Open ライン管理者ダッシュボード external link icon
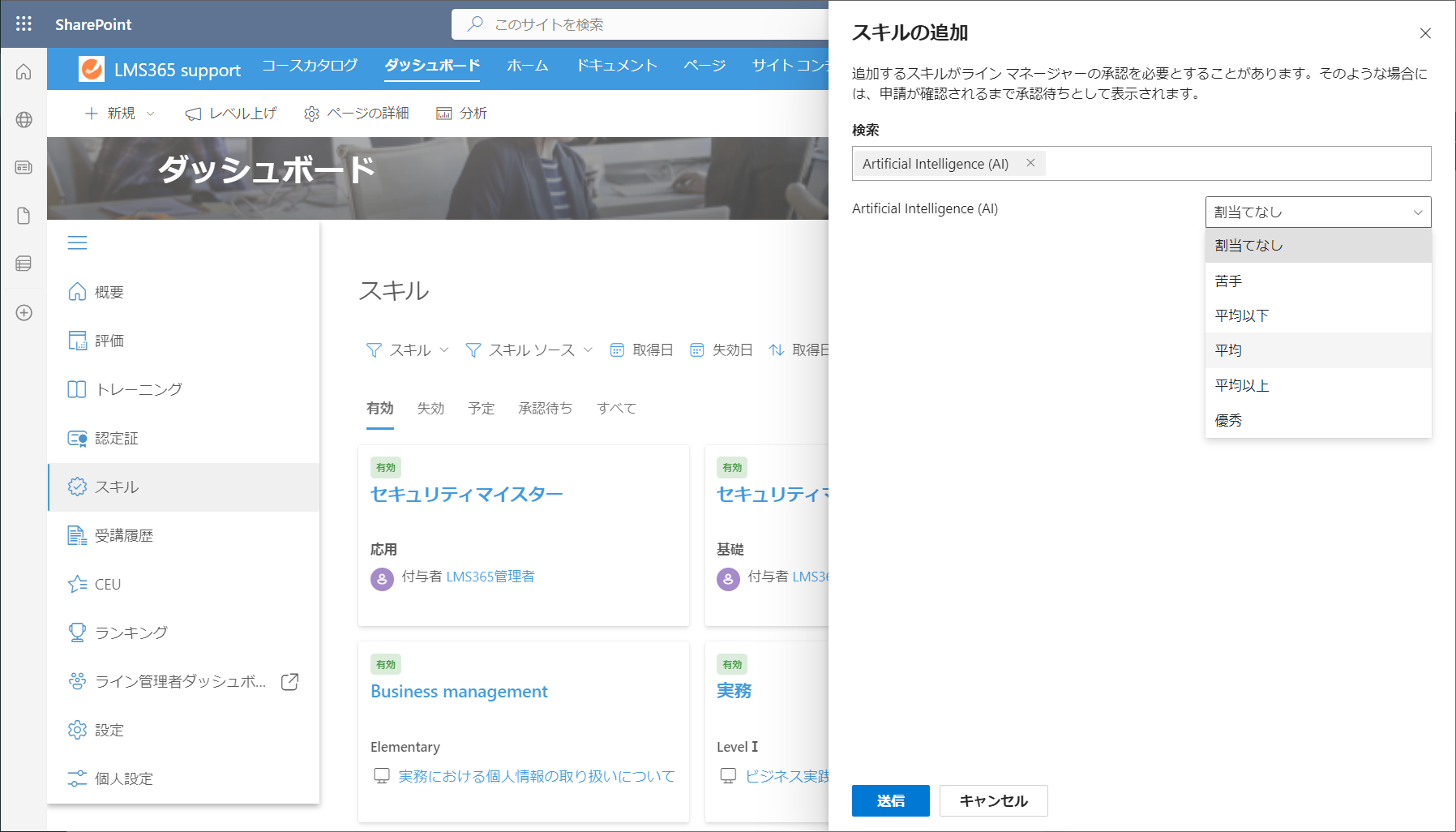1456x832 pixels. click(x=289, y=682)
